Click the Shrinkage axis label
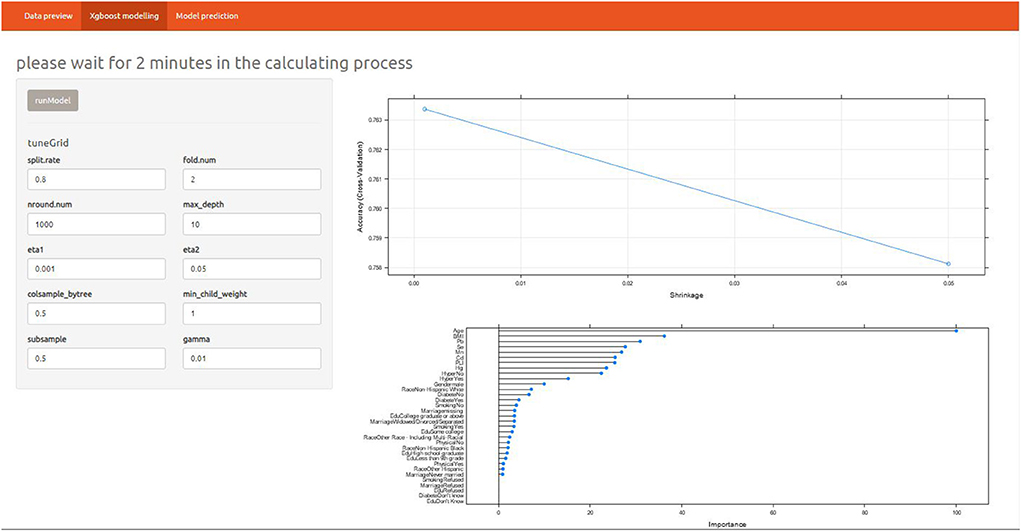The height and width of the screenshot is (531, 1021). [x=686, y=295]
